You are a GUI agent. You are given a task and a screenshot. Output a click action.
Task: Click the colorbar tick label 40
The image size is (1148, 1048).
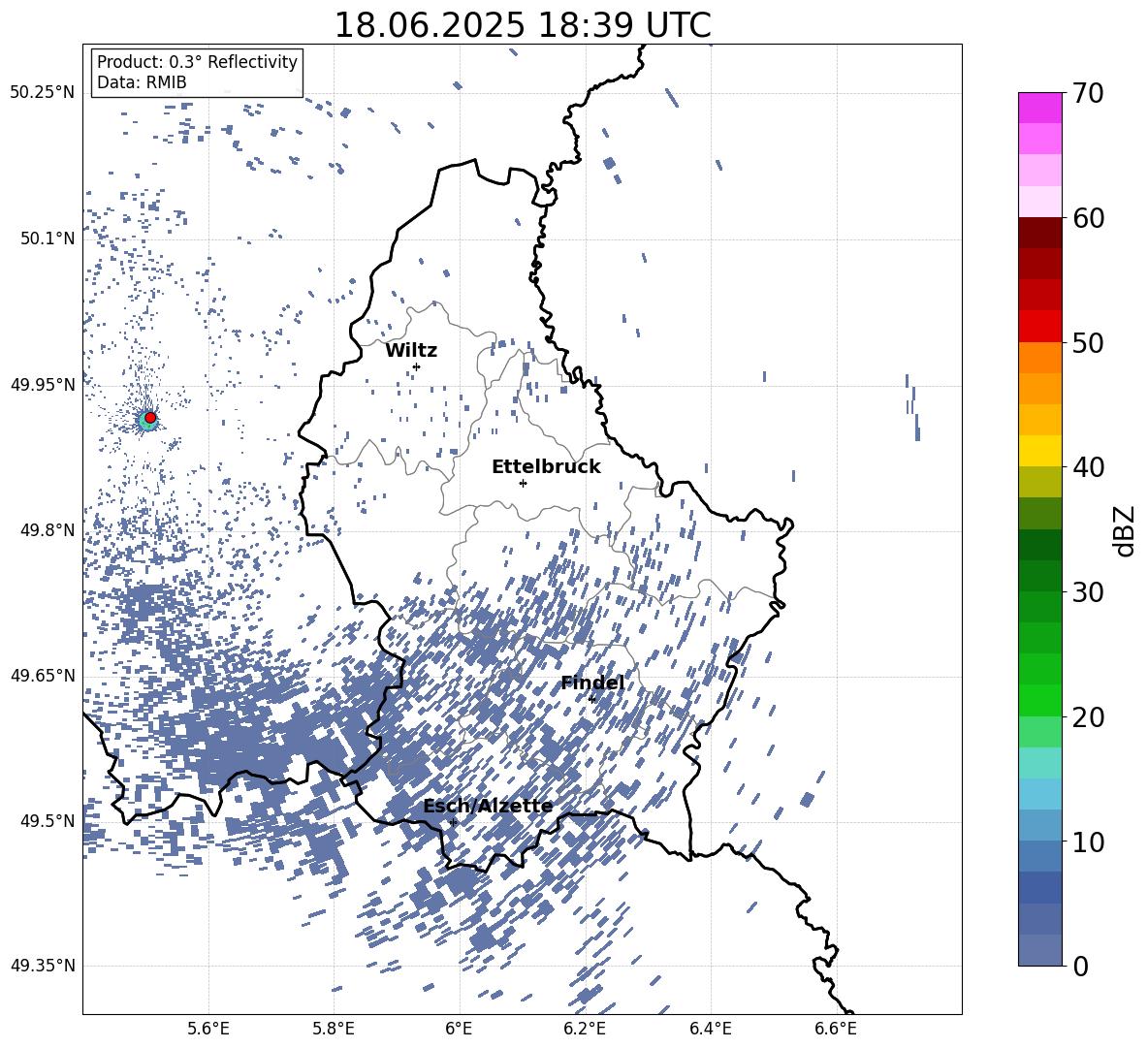1089,467
